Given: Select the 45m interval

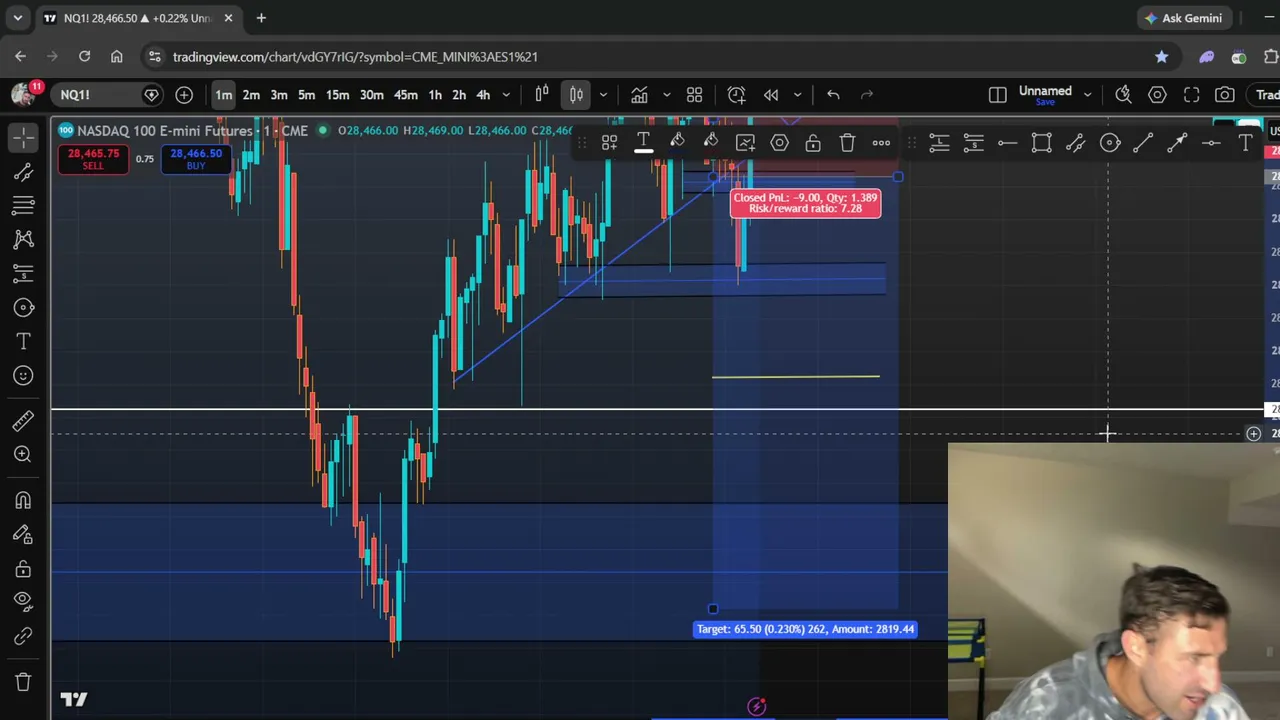Looking at the screenshot, I should (406, 95).
